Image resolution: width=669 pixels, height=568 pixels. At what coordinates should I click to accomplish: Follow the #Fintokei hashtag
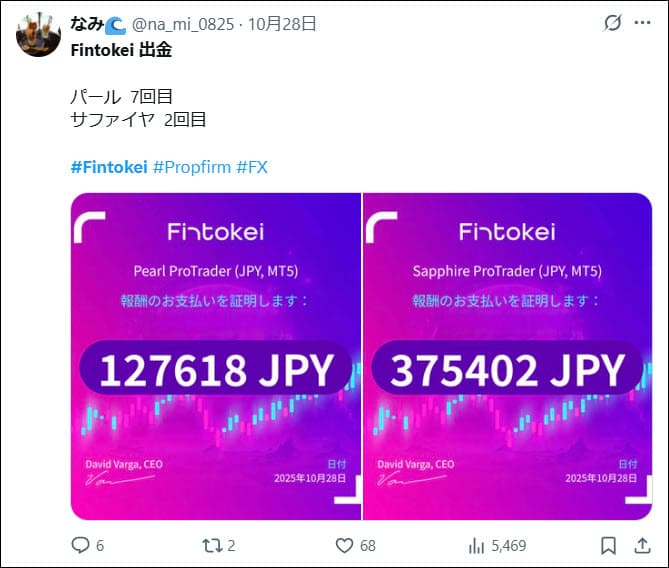(109, 167)
